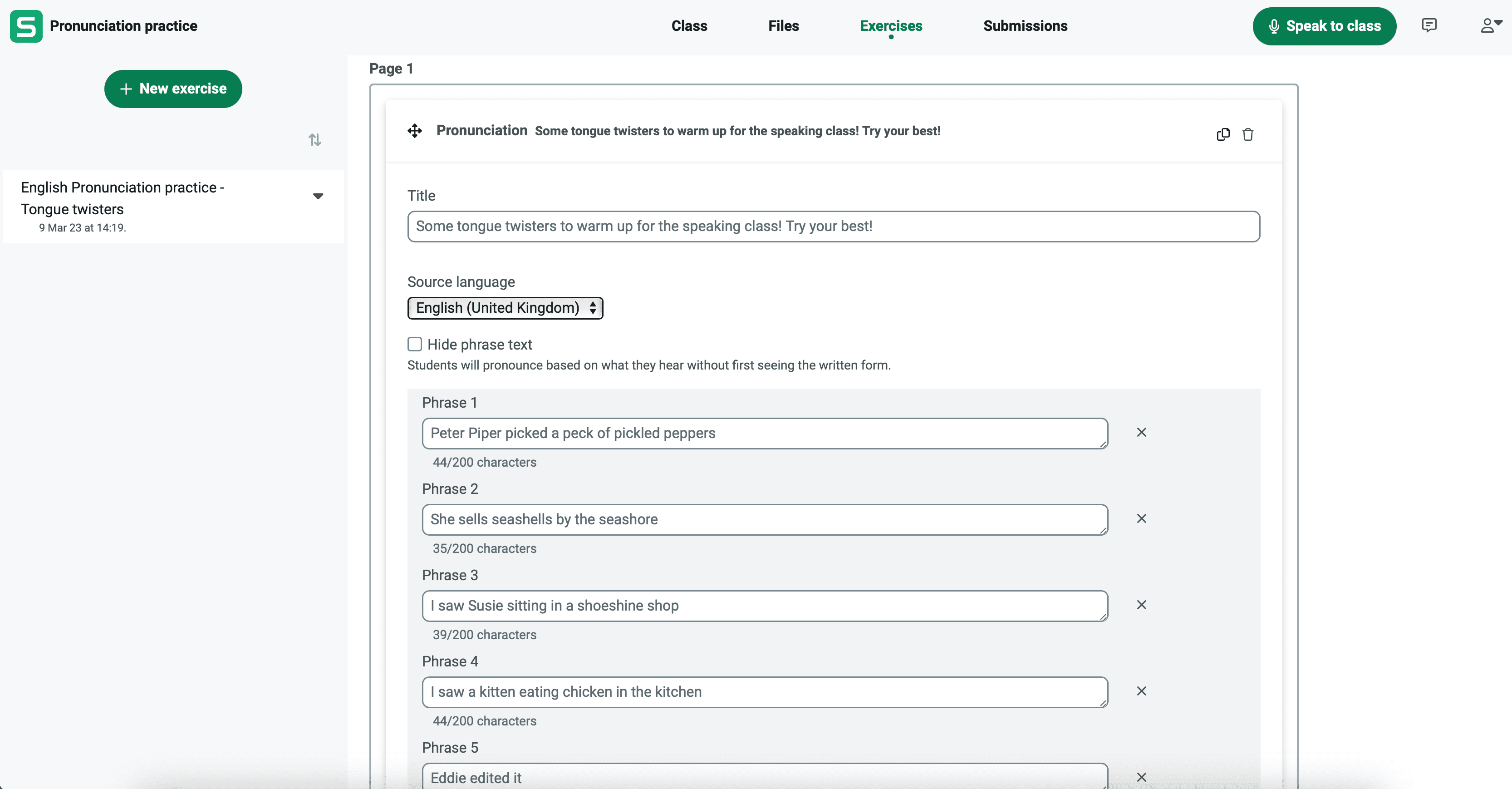Click the Sanako green S logo

[x=26, y=26]
